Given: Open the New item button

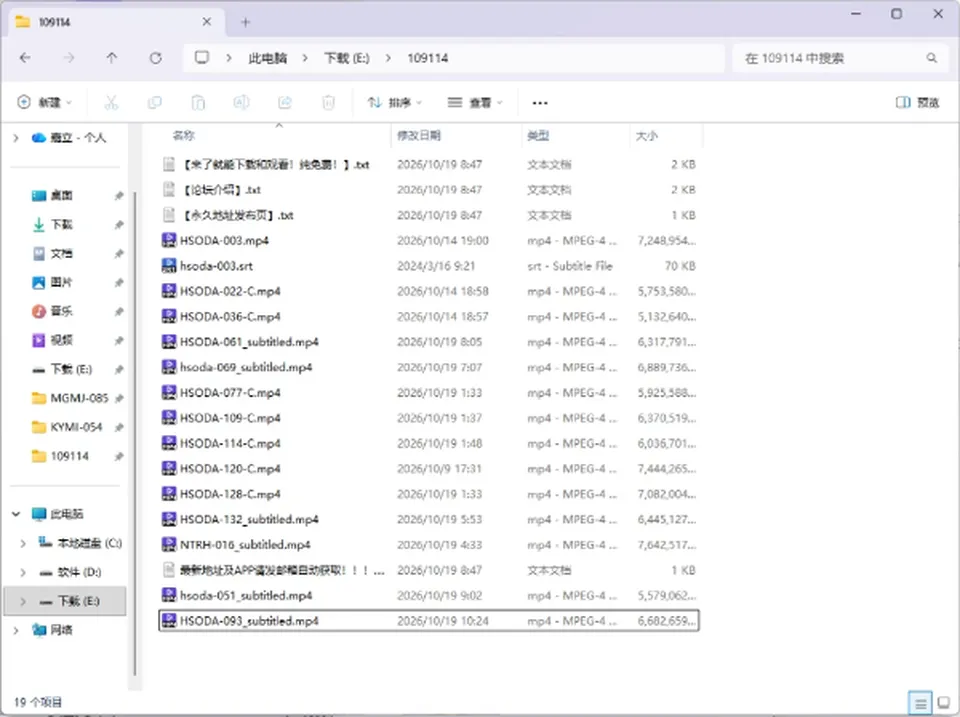Looking at the screenshot, I should (45, 102).
